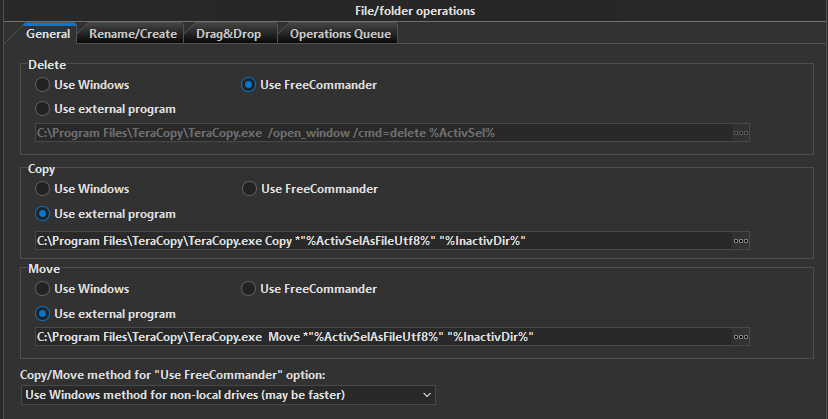Expand the Copy/Move method dropdown
The width and height of the screenshot is (828, 419).
(229, 396)
